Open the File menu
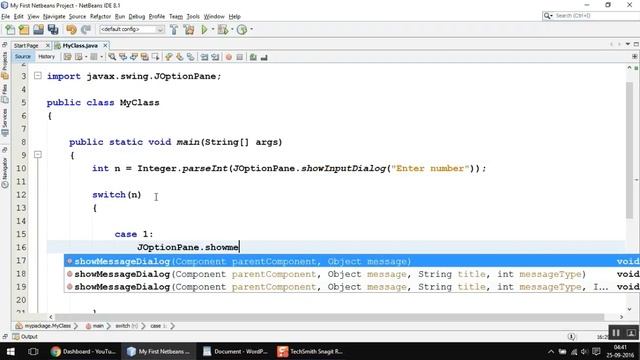Viewport: 640px width, 360px height. click(x=5, y=16)
